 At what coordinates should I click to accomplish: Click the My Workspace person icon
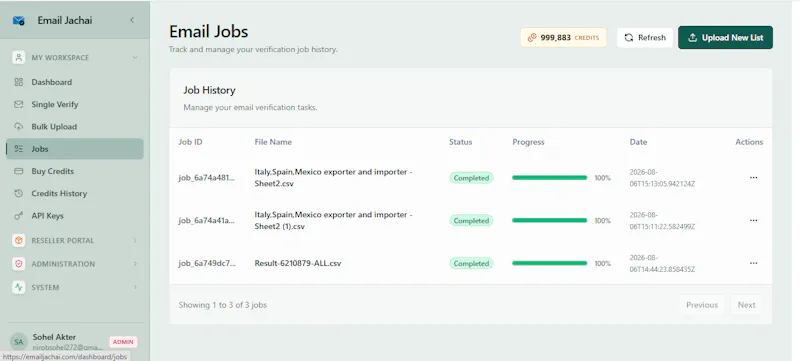click(x=19, y=58)
